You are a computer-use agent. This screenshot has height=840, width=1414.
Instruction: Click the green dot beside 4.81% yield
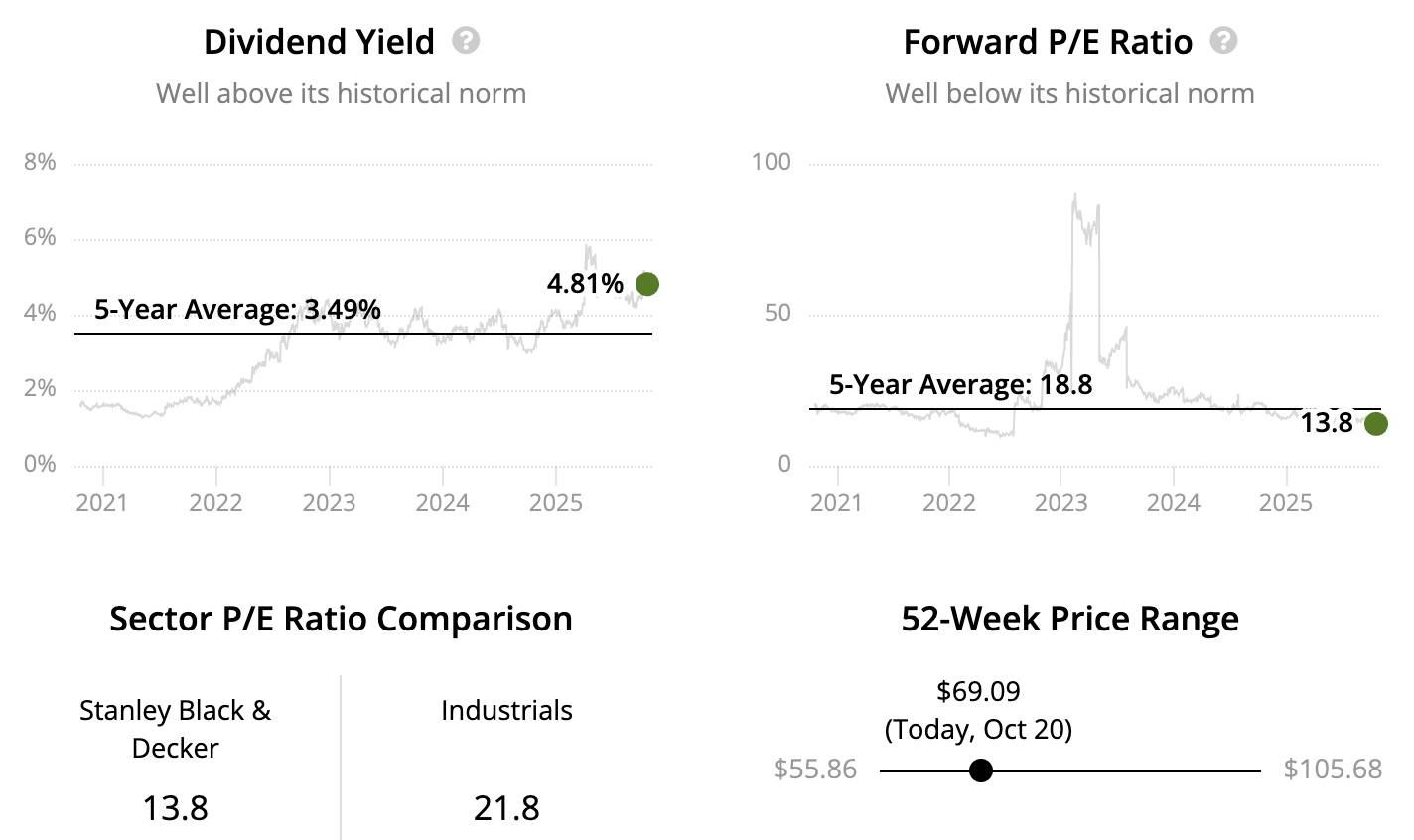coord(646,284)
